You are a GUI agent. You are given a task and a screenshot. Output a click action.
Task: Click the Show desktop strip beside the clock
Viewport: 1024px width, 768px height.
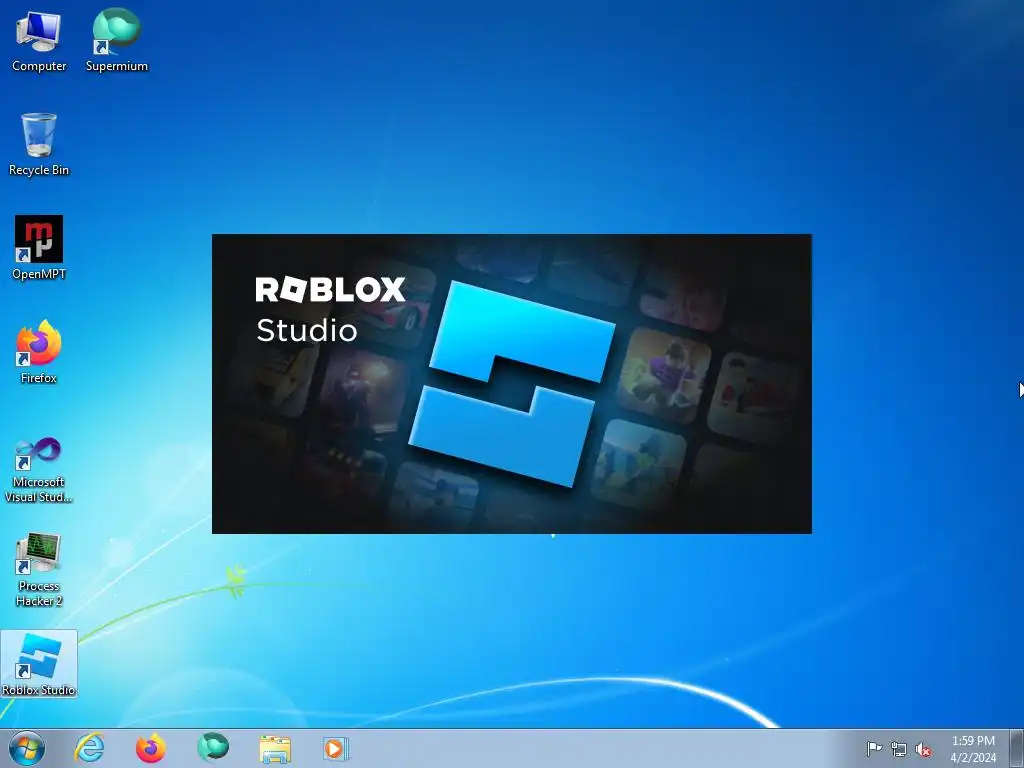tap(1017, 748)
